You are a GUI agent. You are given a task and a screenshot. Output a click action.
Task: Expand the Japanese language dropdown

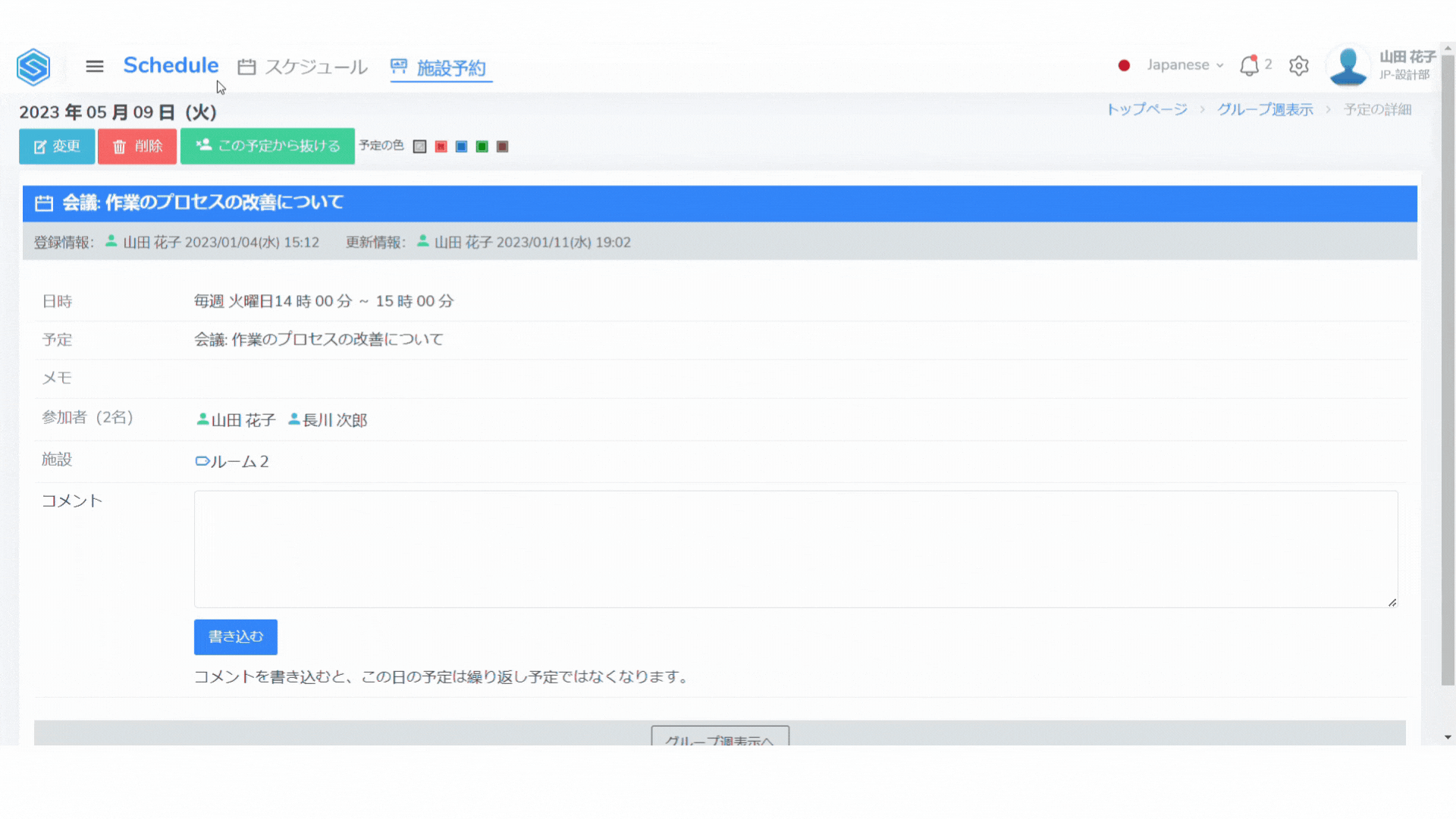pos(1185,65)
